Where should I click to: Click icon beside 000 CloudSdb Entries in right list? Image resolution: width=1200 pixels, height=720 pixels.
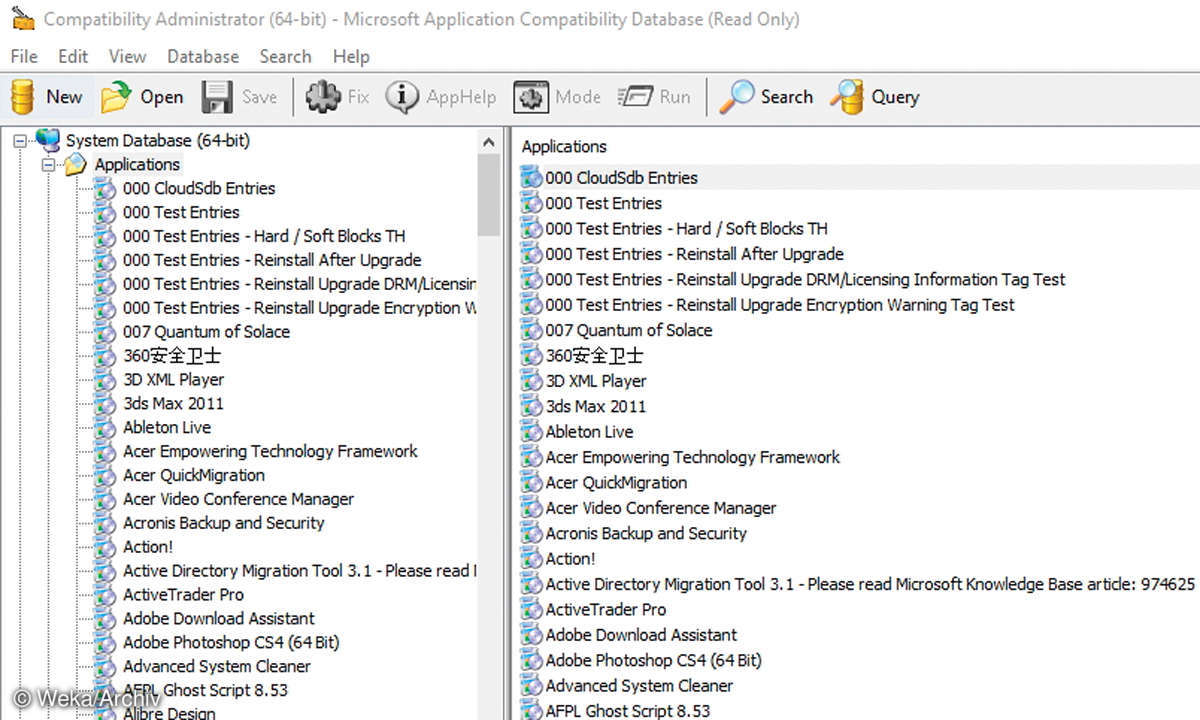pos(531,178)
